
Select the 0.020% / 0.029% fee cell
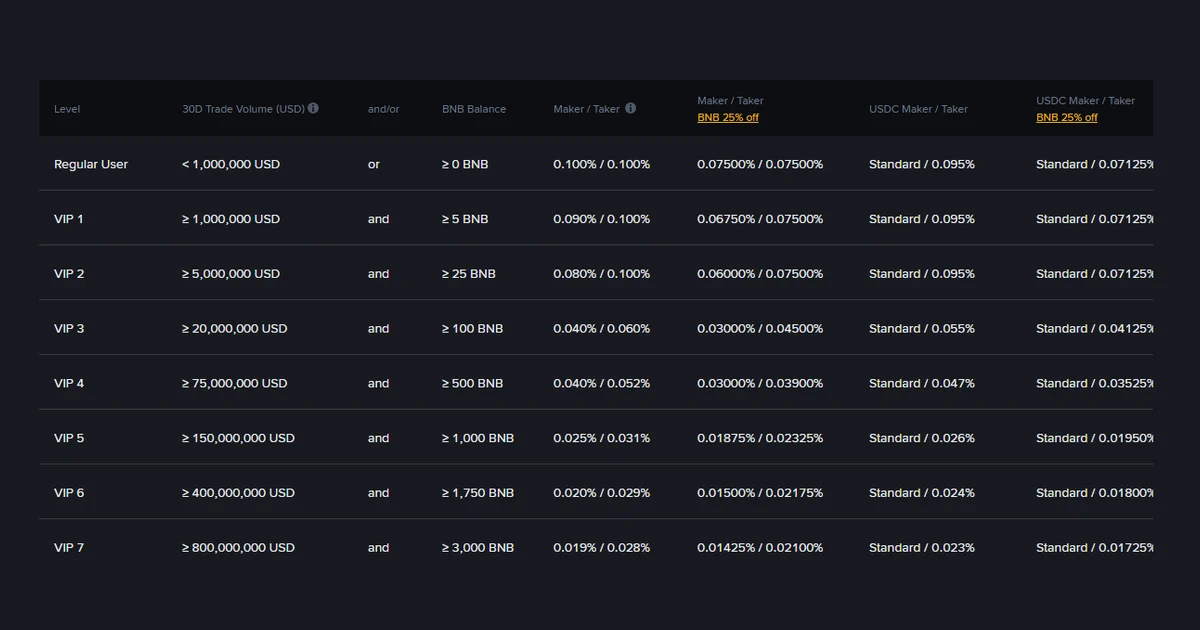[602, 493]
